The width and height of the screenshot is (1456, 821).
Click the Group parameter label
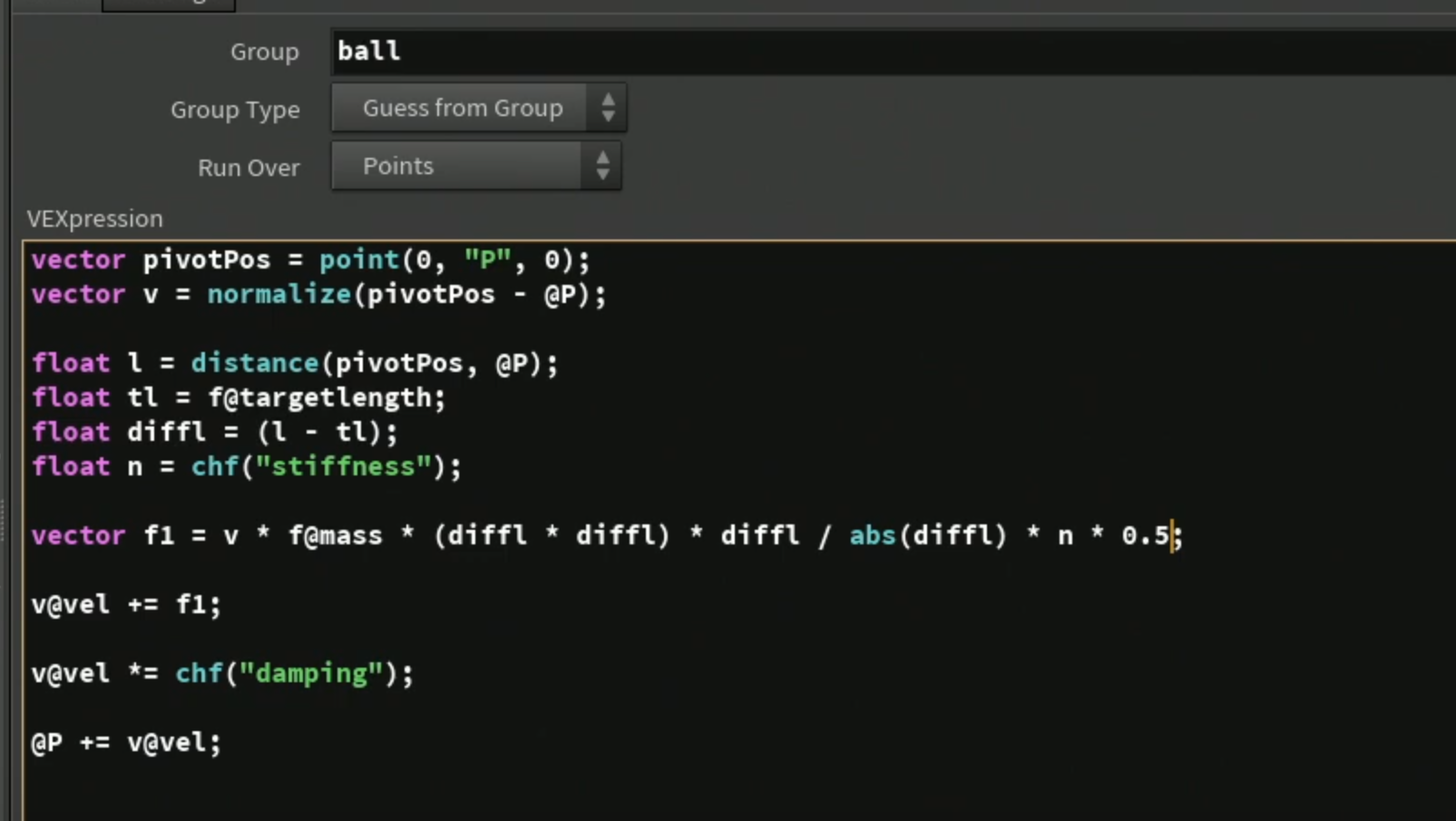264,52
